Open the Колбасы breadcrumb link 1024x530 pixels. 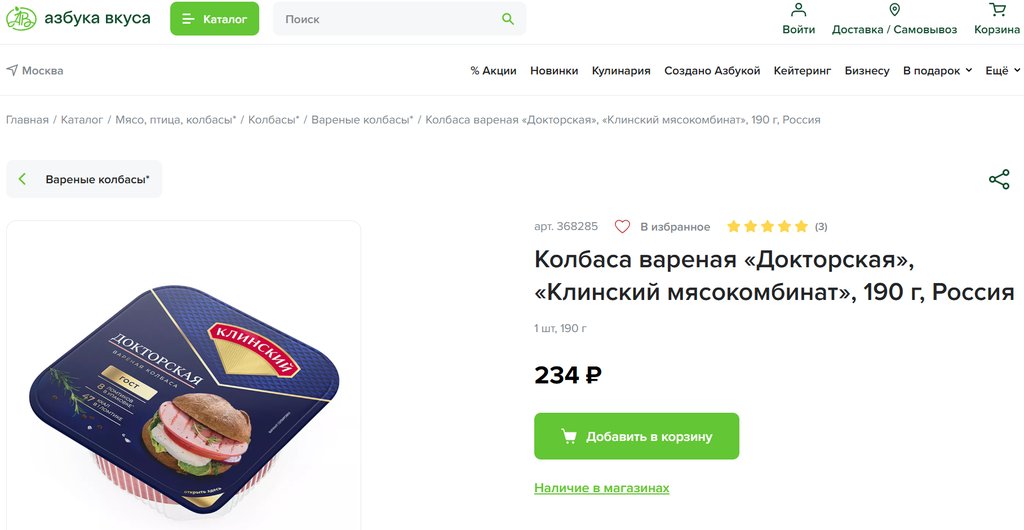(x=273, y=119)
